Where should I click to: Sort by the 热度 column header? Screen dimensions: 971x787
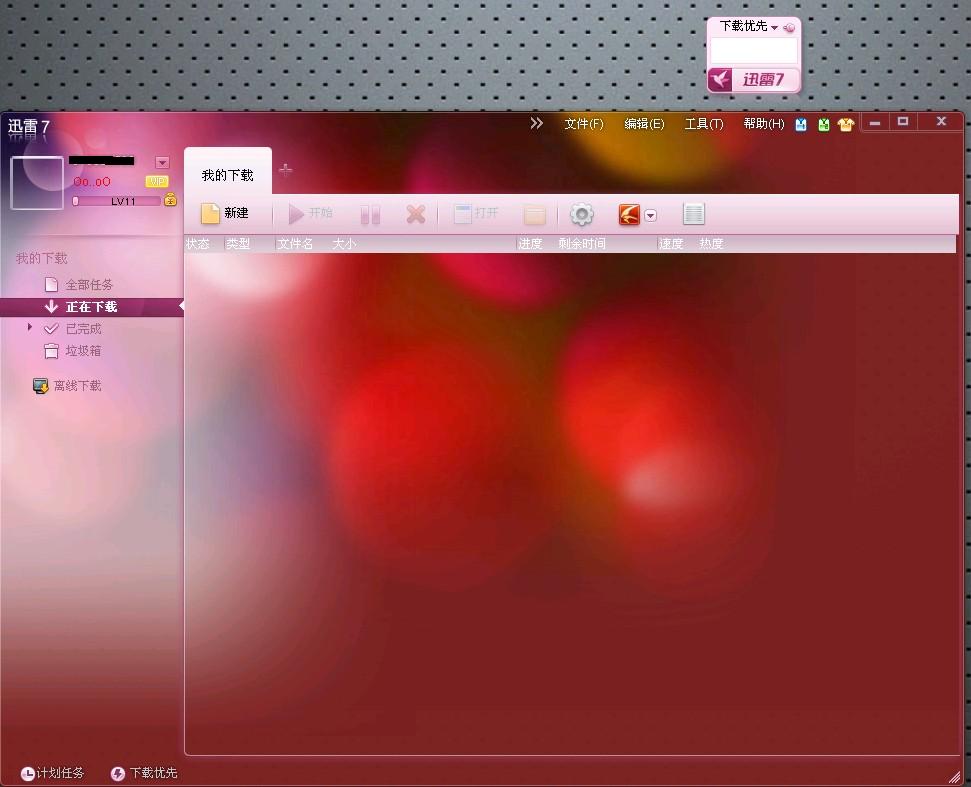point(711,244)
